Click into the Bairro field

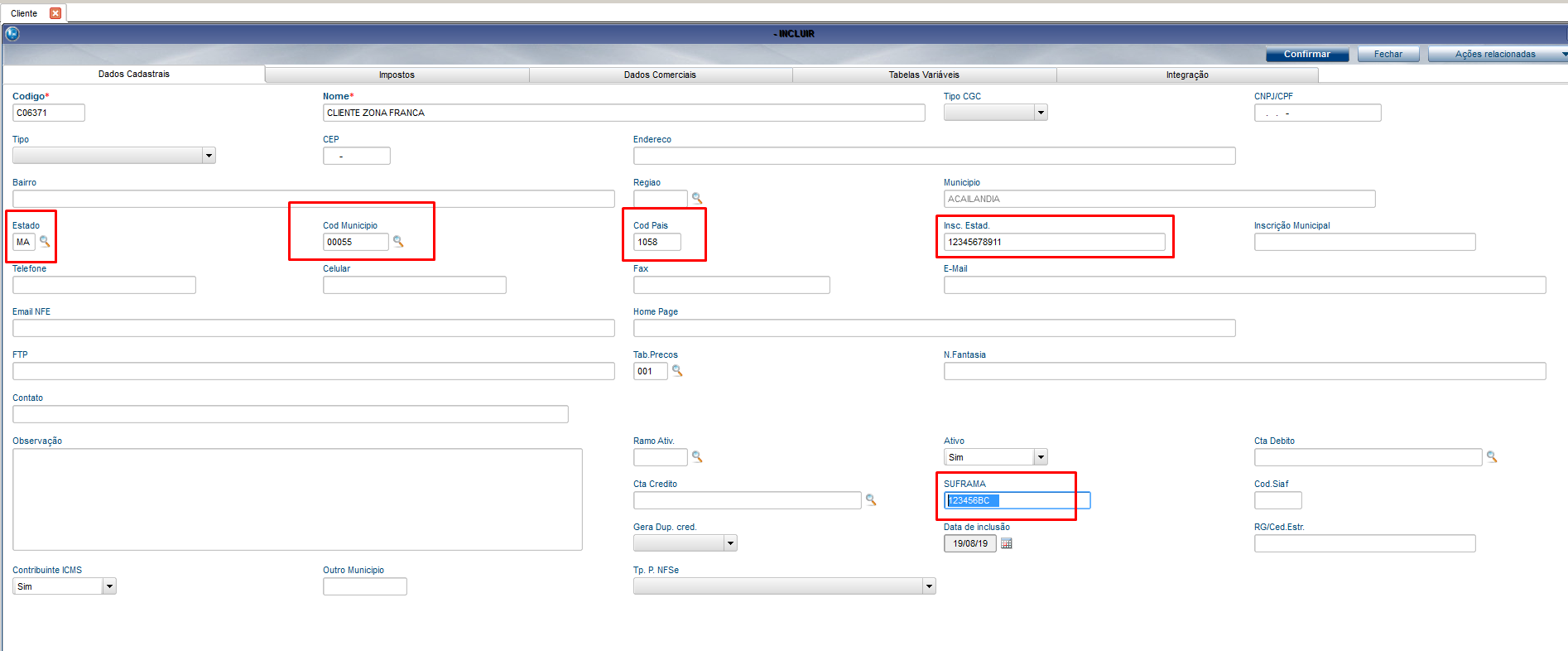pyautogui.click(x=314, y=199)
